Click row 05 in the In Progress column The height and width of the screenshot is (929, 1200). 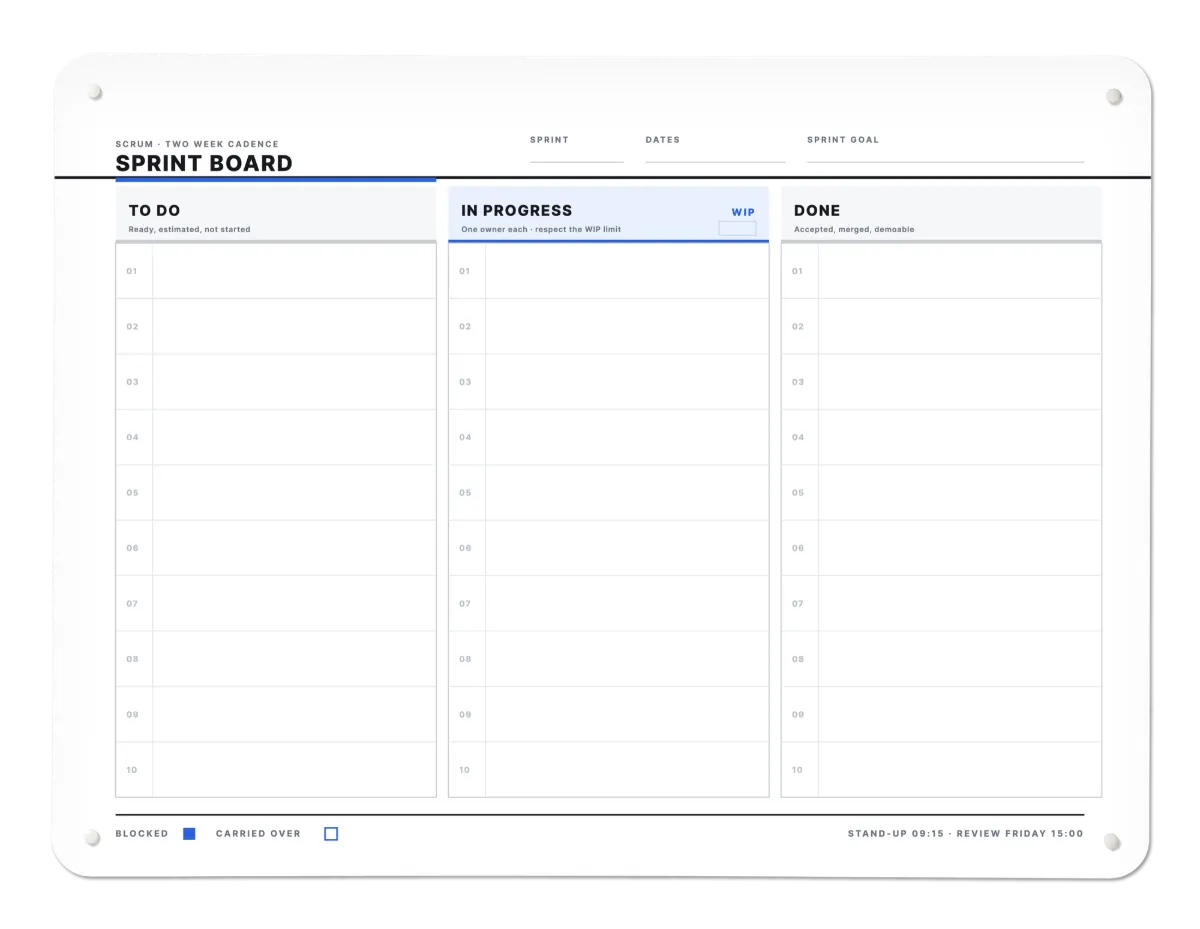click(x=608, y=493)
